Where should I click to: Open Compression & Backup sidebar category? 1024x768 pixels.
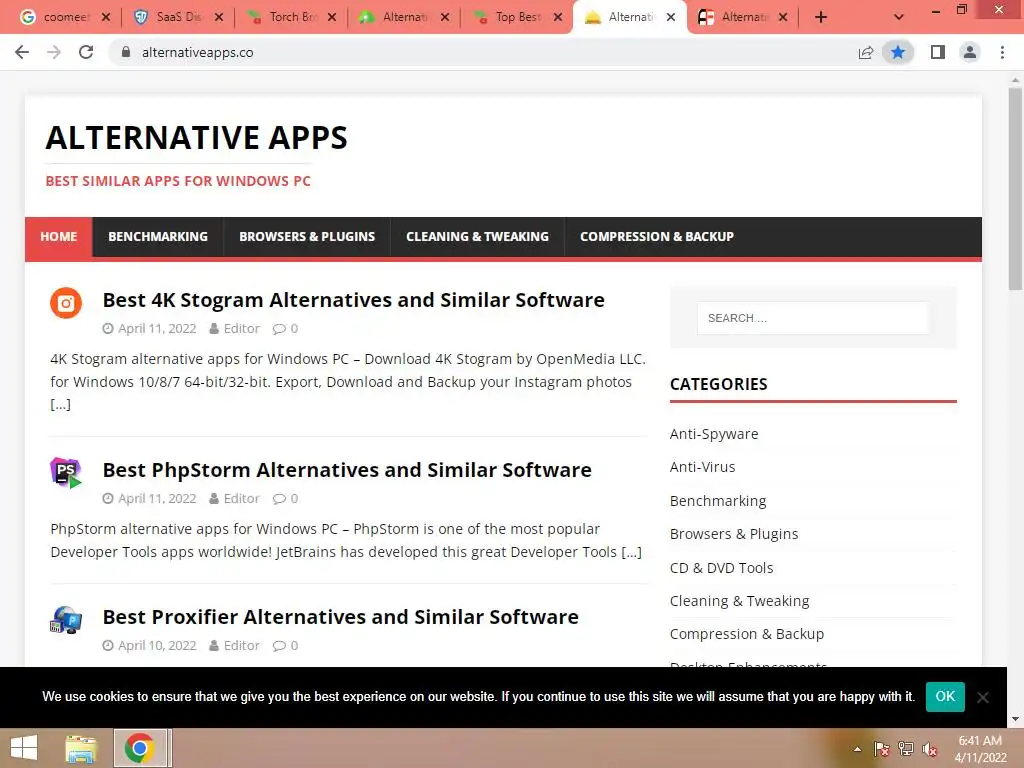pos(746,634)
